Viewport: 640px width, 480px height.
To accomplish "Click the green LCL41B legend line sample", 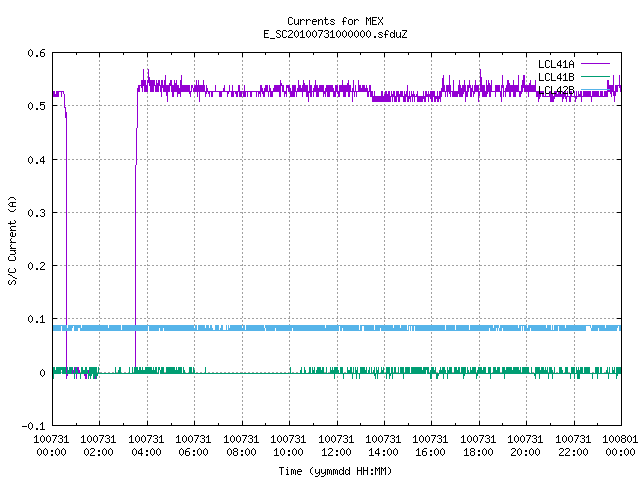I will click(x=595, y=77).
